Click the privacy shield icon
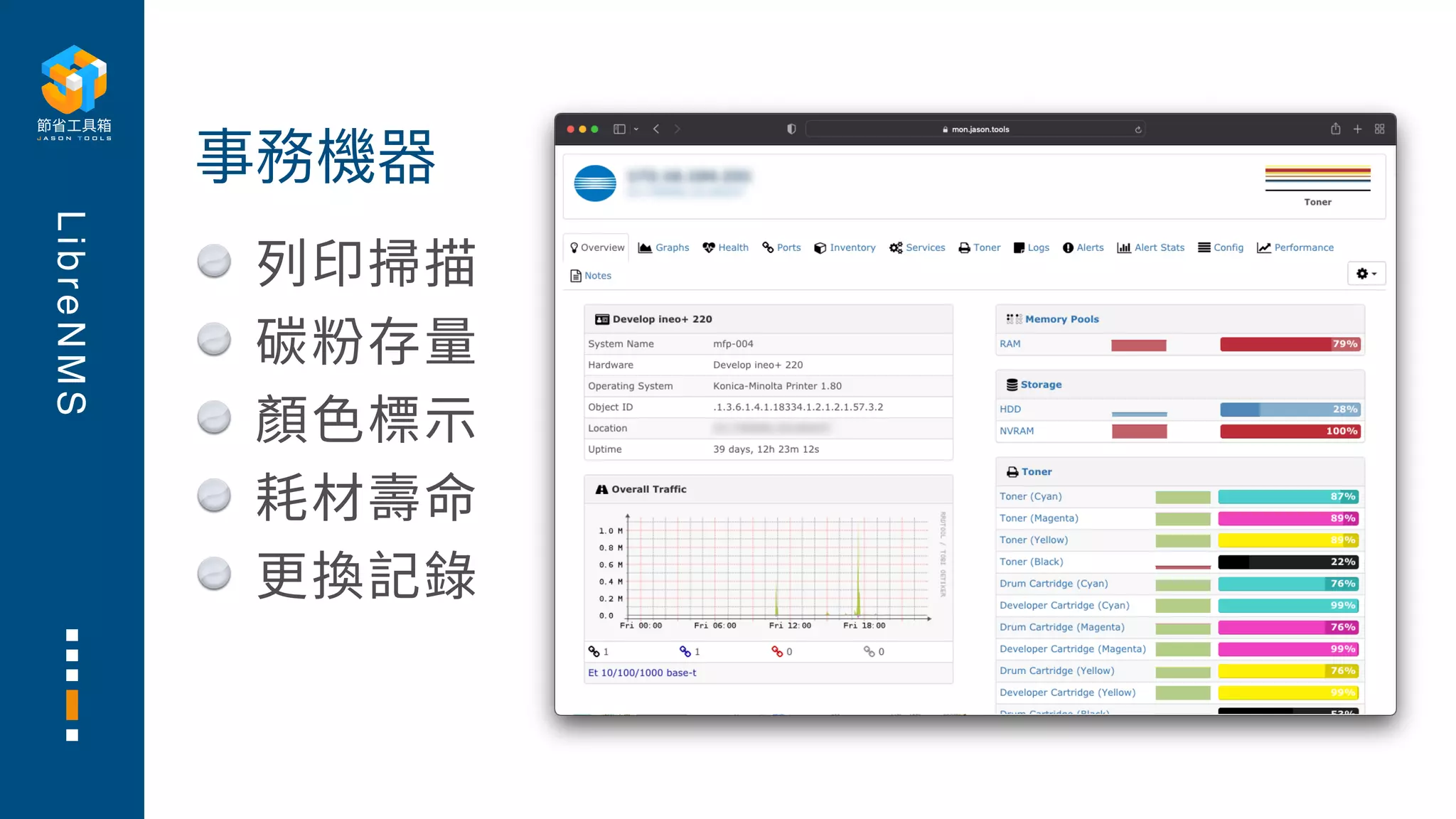The image size is (1456, 819). (x=791, y=129)
